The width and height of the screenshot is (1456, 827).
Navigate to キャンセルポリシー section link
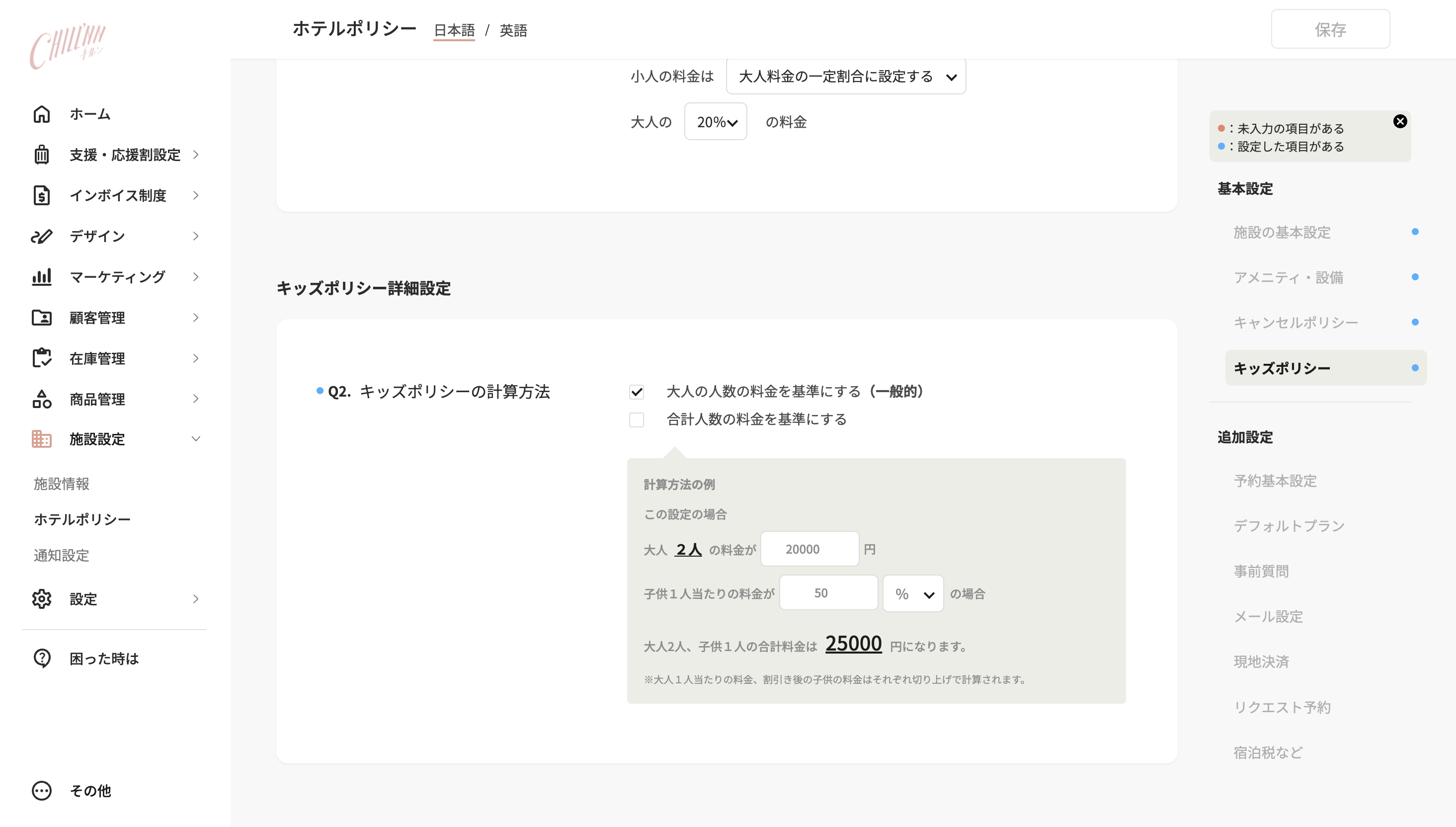[1296, 322]
